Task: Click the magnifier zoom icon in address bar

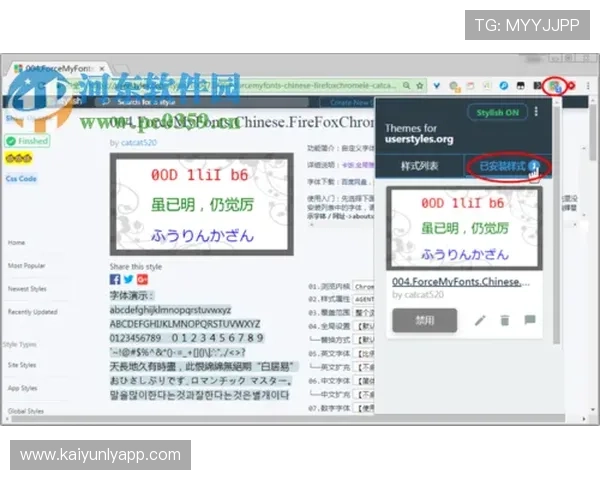Action: [406, 85]
